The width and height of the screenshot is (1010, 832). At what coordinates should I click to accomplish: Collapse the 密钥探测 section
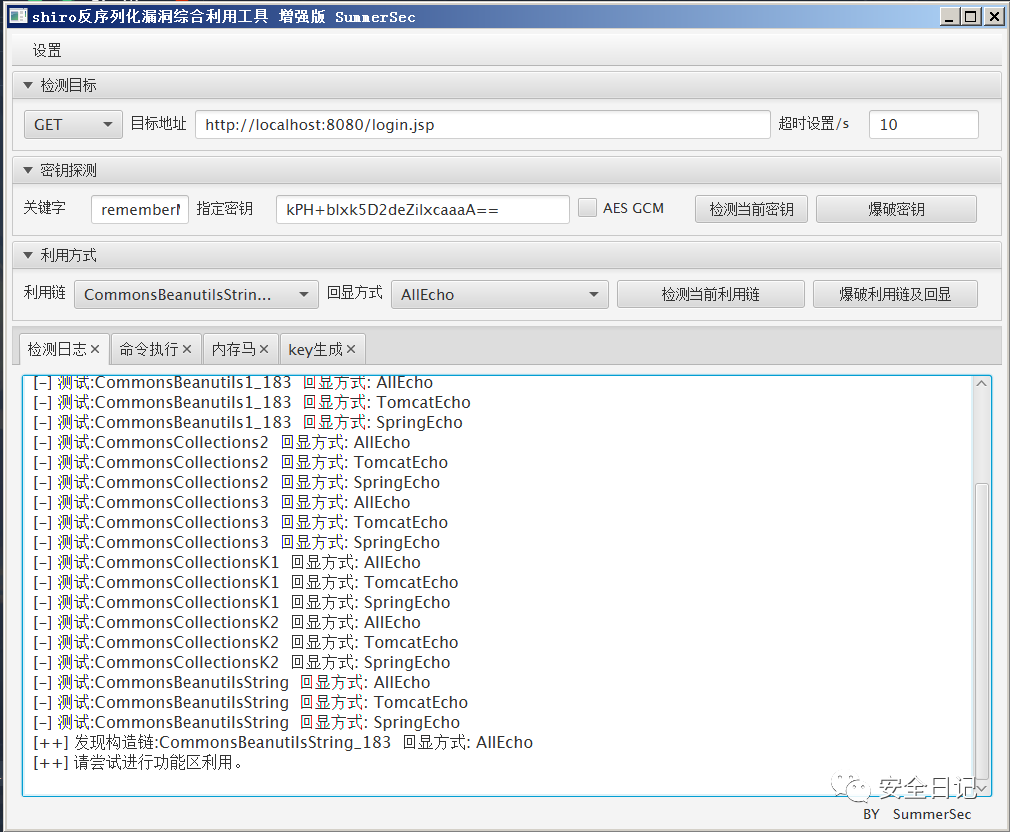tap(28, 170)
